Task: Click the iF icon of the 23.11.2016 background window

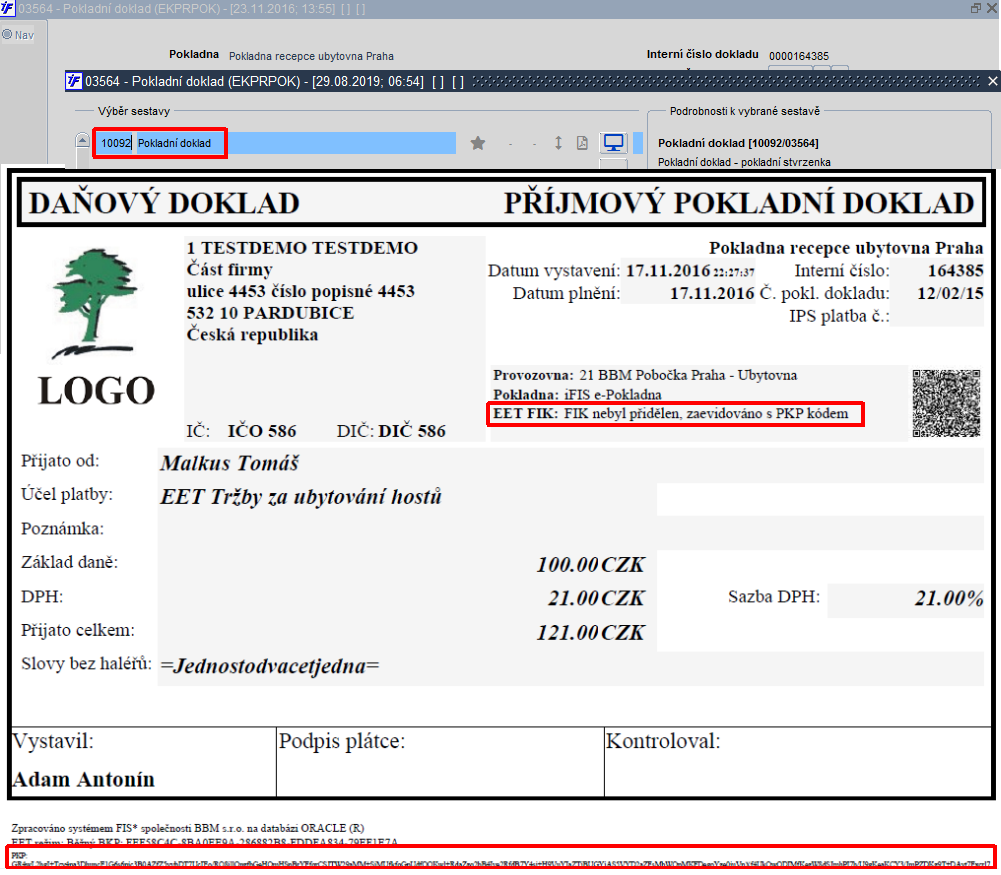Action: click(7, 8)
